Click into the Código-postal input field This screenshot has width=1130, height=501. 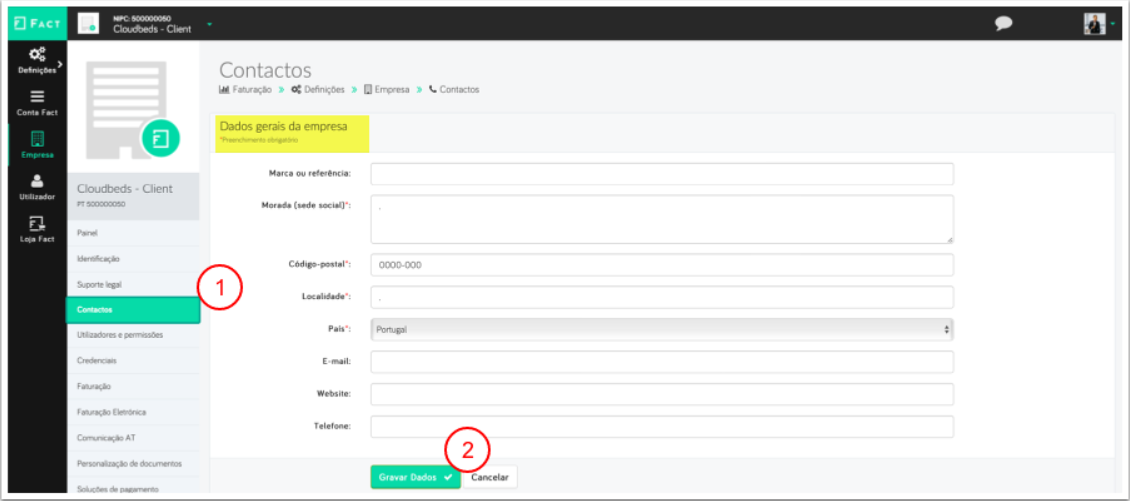tap(661, 265)
